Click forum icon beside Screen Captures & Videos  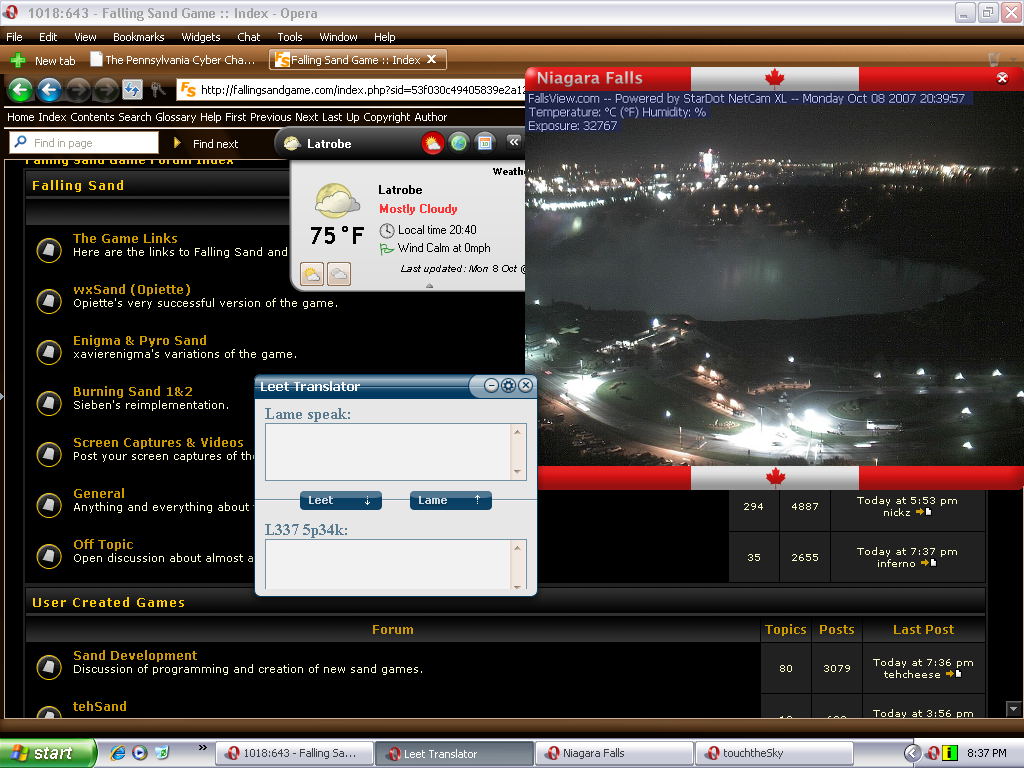coord(49,453)
